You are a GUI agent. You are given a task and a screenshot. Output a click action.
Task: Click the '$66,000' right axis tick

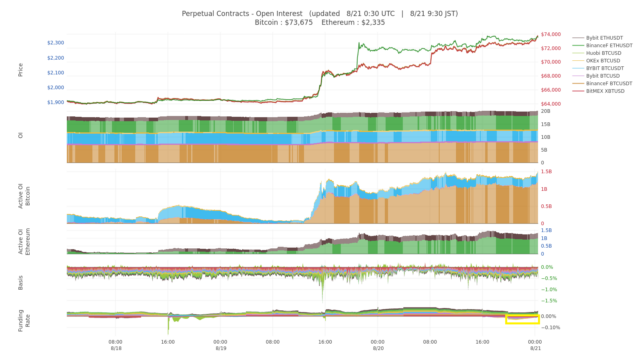551,90
